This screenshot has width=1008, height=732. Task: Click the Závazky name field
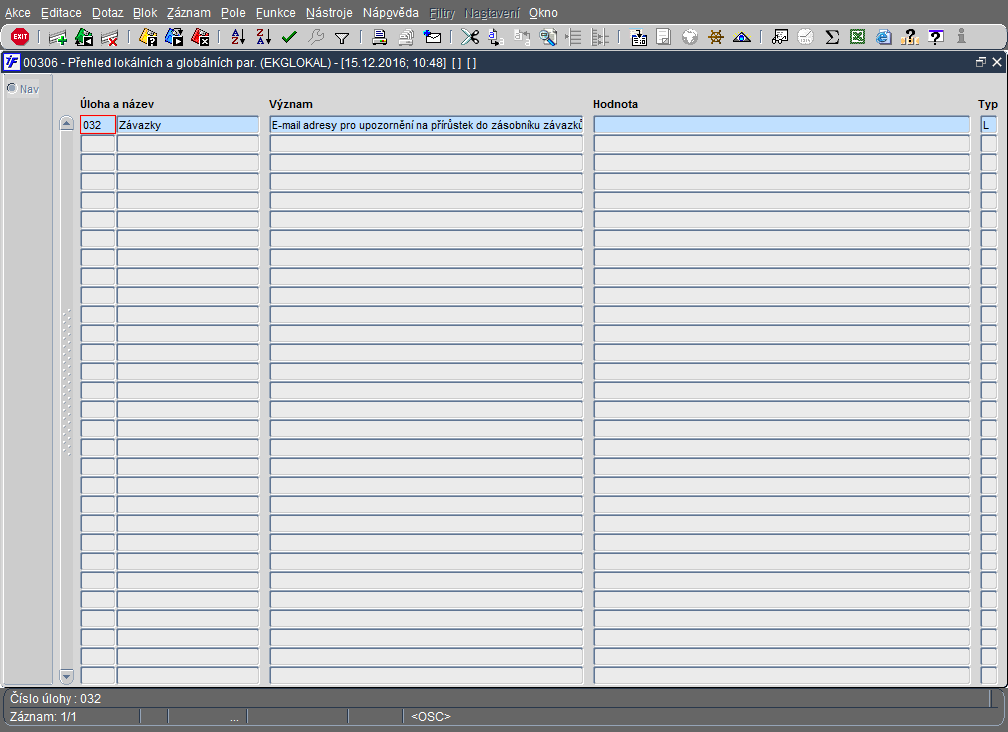(188, 125)
